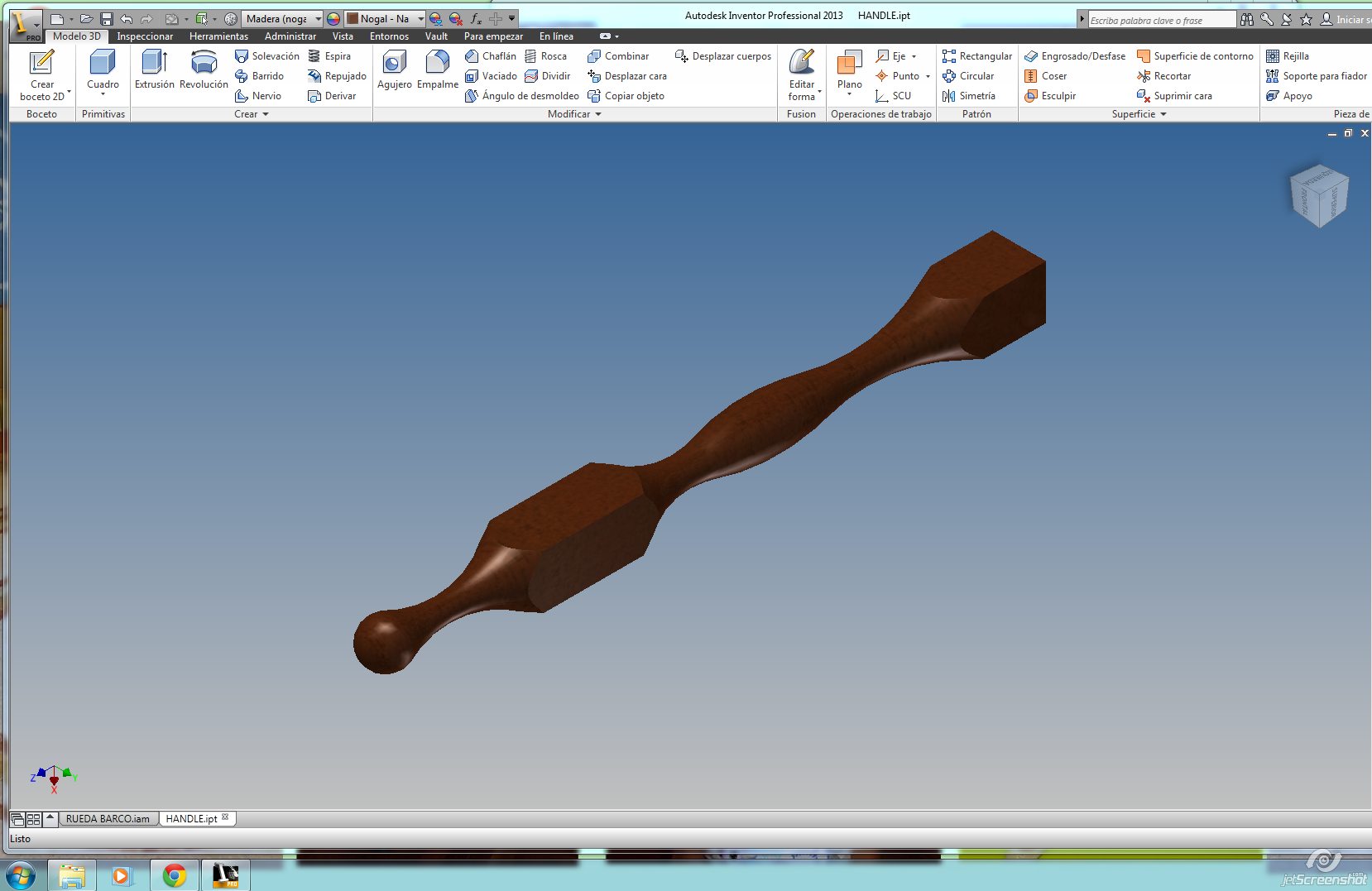Switch to the Herramientas ribbon tab

coord(218,36)
